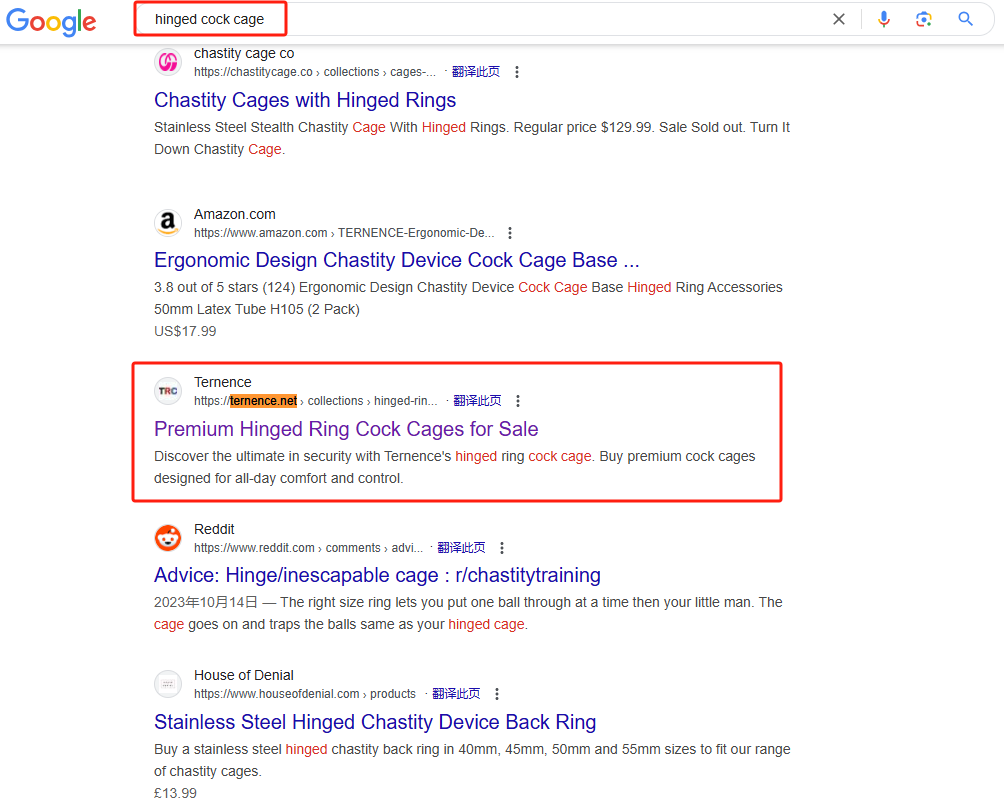Open "Advice: Hinge/inescapable cage" Reddit result
Image resolution: width=1004 pixels, height=807 pixels.
click(377, 575)
